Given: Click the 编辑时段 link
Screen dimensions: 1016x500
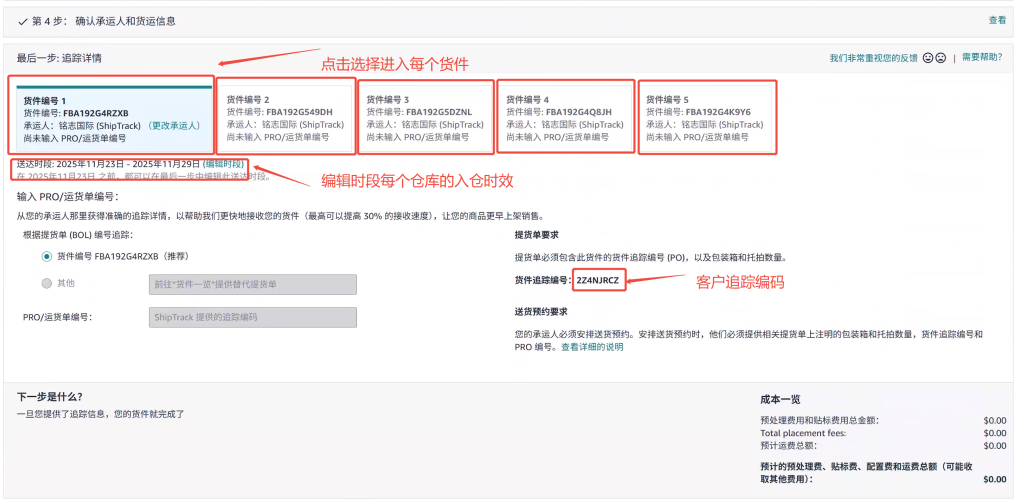Looking at the screenshot, I should click(x=224, y=165).
